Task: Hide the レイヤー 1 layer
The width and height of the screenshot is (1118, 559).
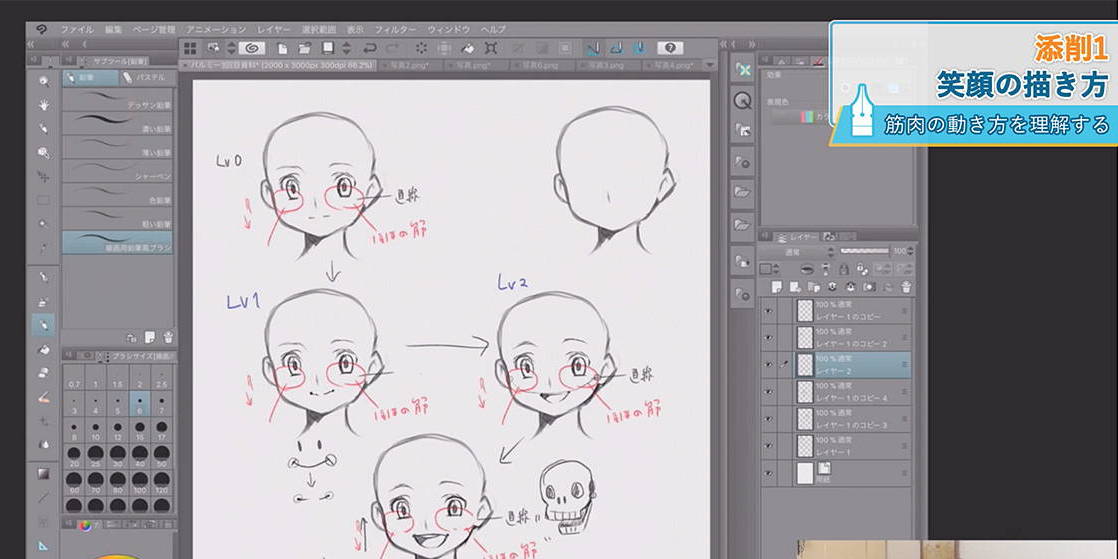Action: [769, 446]
